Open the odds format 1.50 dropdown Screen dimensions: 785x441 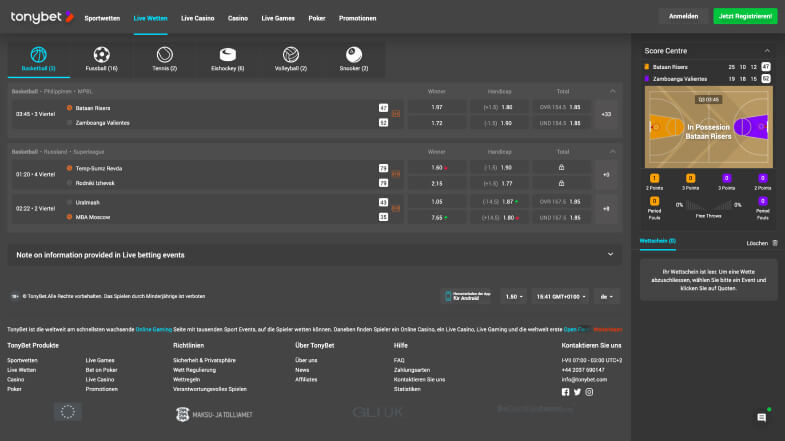pos(514,296)
